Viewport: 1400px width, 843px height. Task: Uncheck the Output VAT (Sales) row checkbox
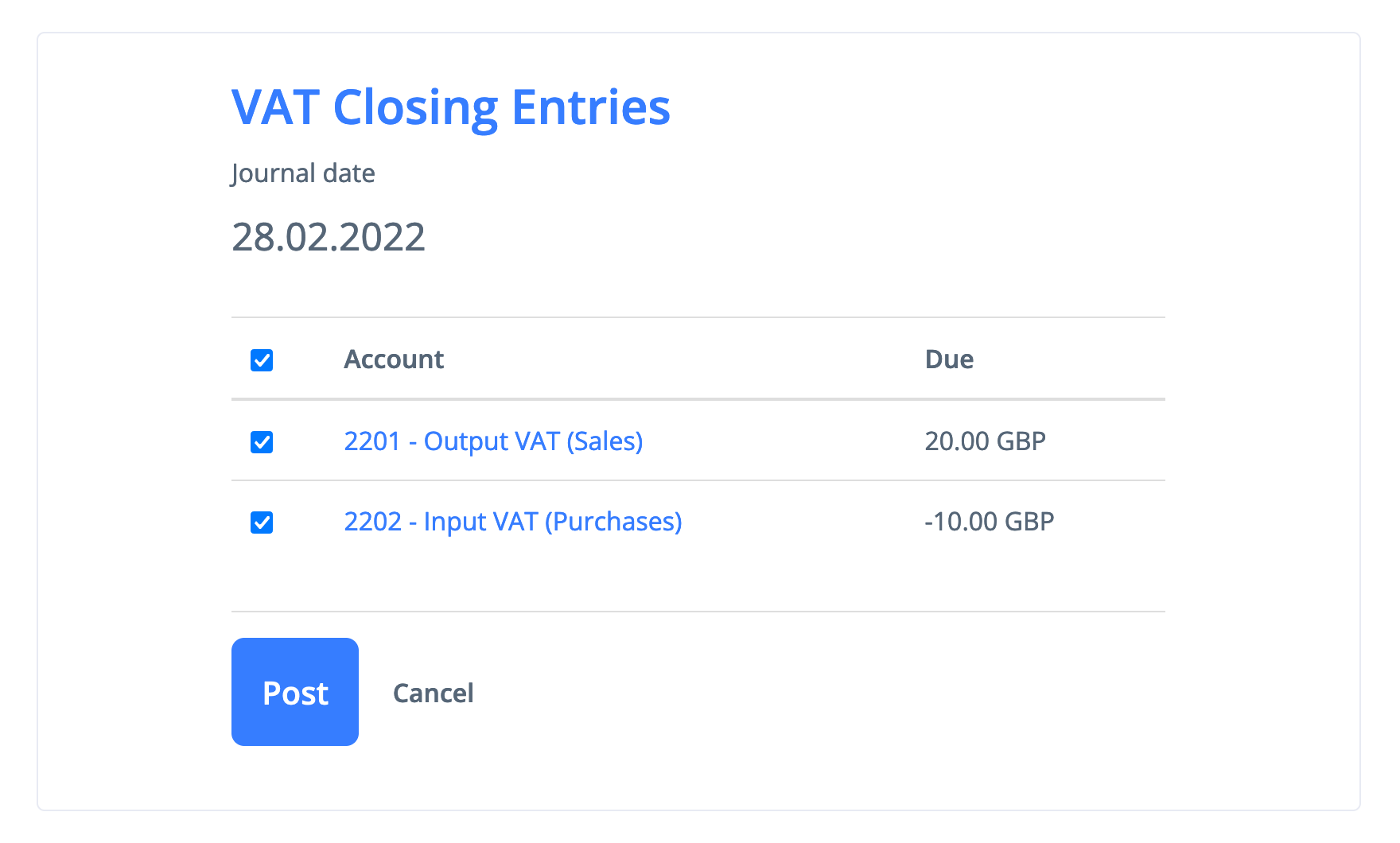click(x=262, y=442)
